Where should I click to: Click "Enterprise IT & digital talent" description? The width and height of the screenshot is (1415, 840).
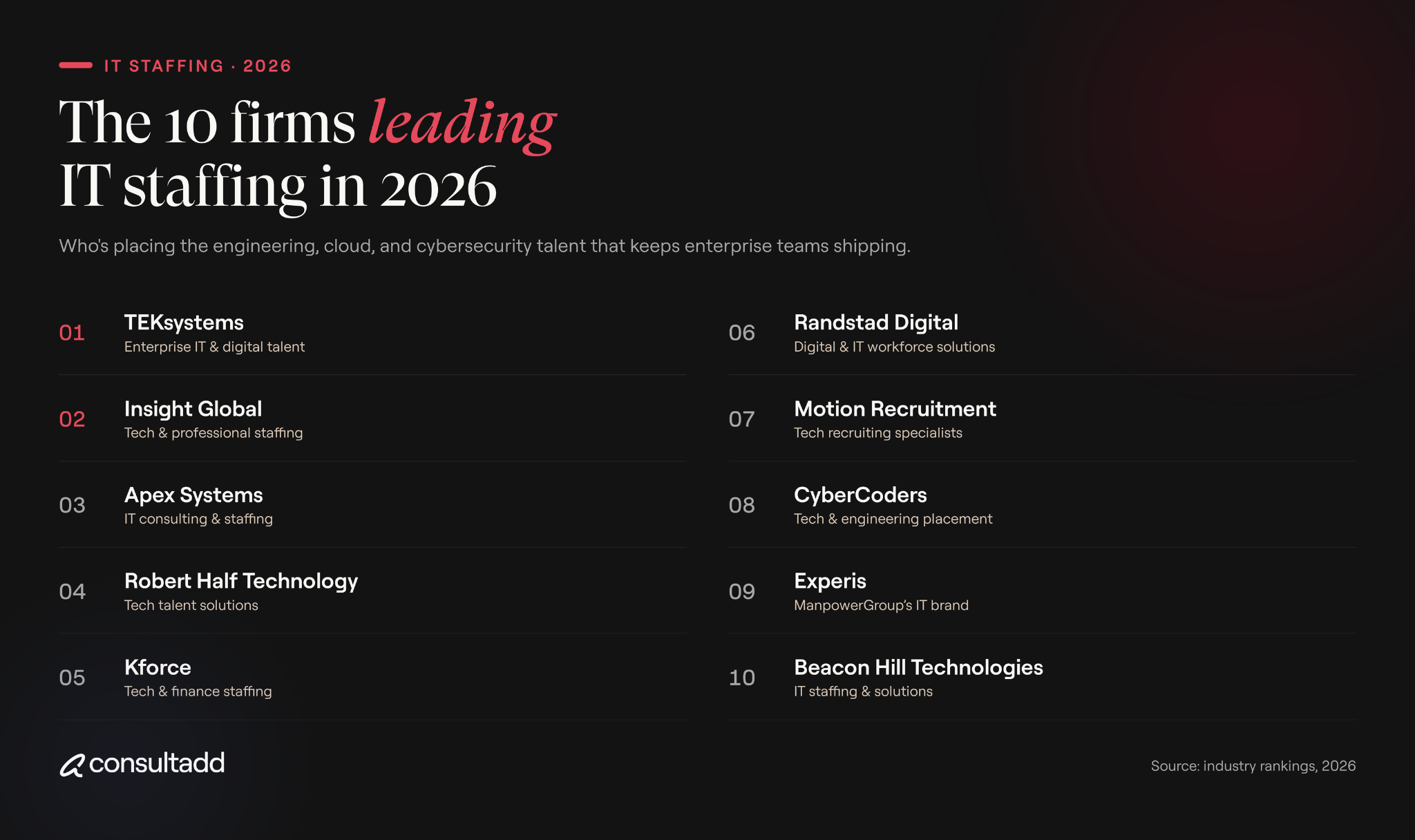[214, 347]
